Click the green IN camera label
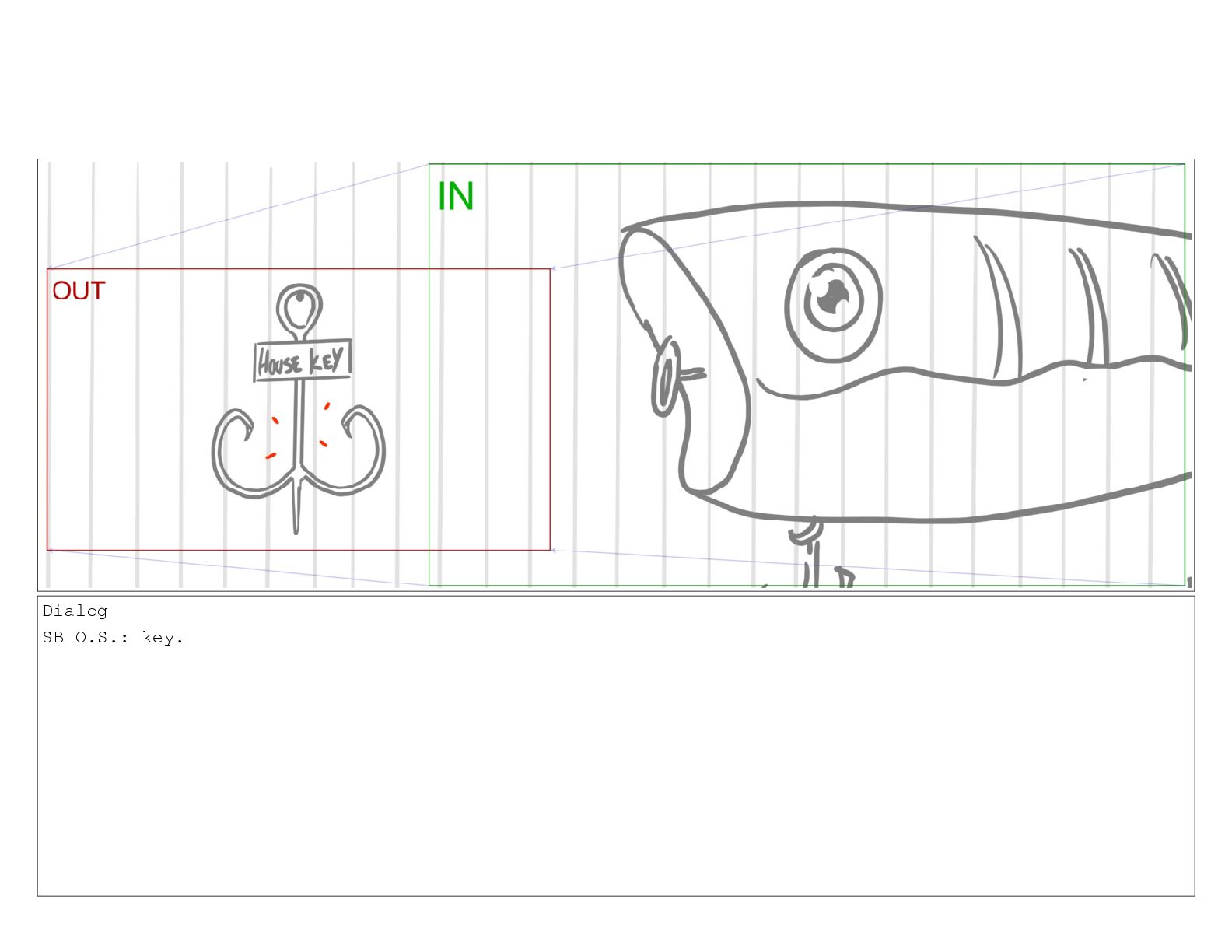Screen dimensions: 1232x952 (x=456, y=196)
